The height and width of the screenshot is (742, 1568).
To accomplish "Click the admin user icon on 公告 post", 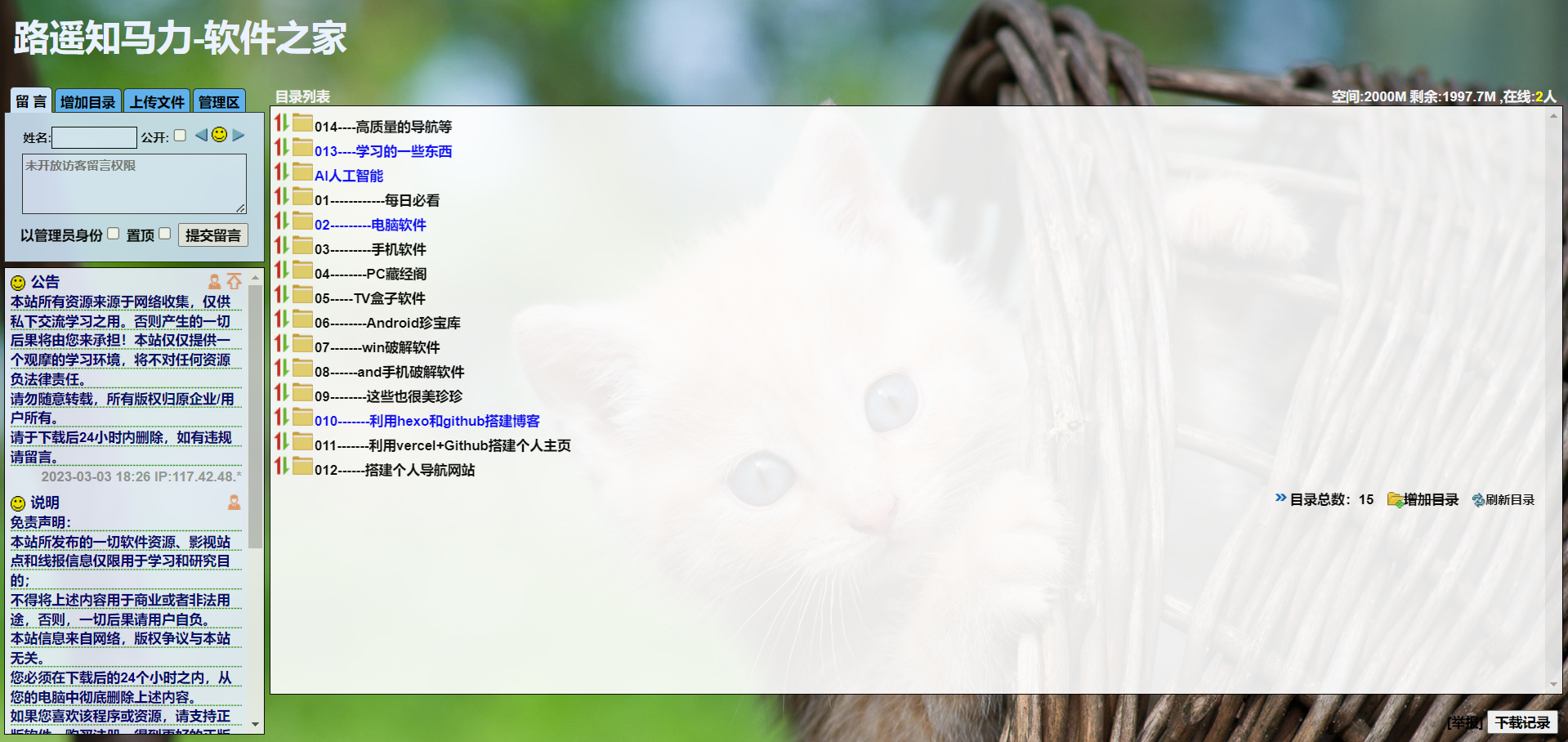I will click(x=214, y=282).
